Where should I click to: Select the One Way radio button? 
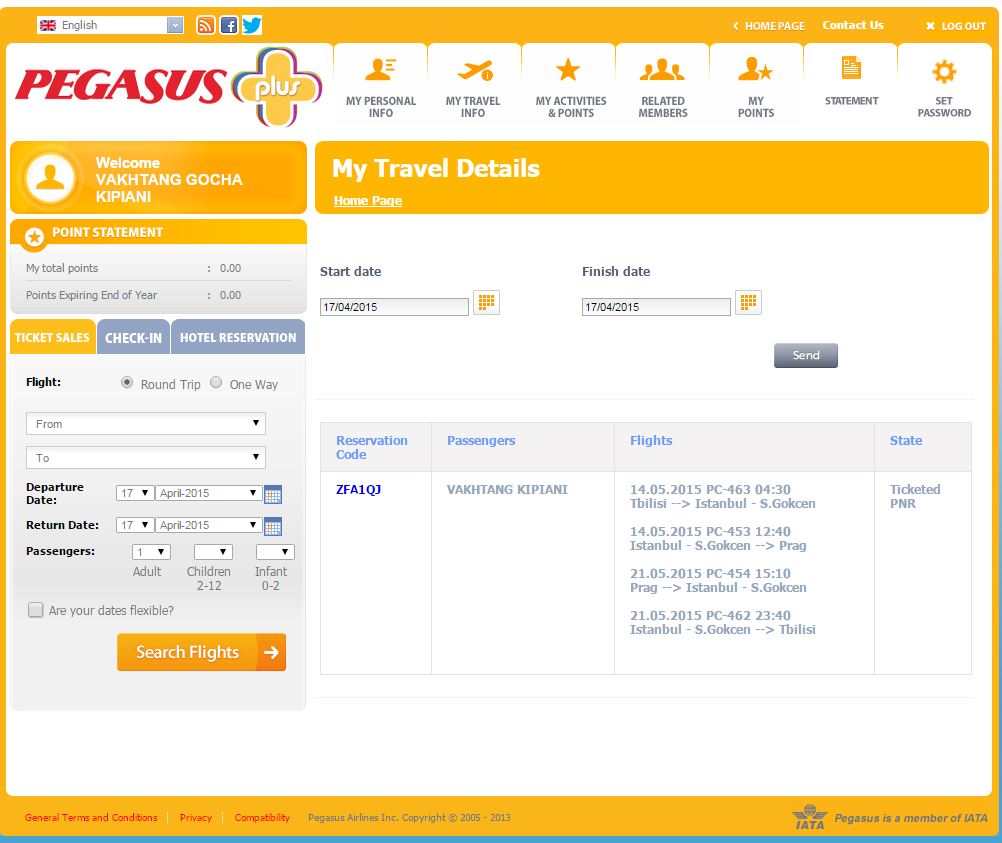tap(216, 382)
